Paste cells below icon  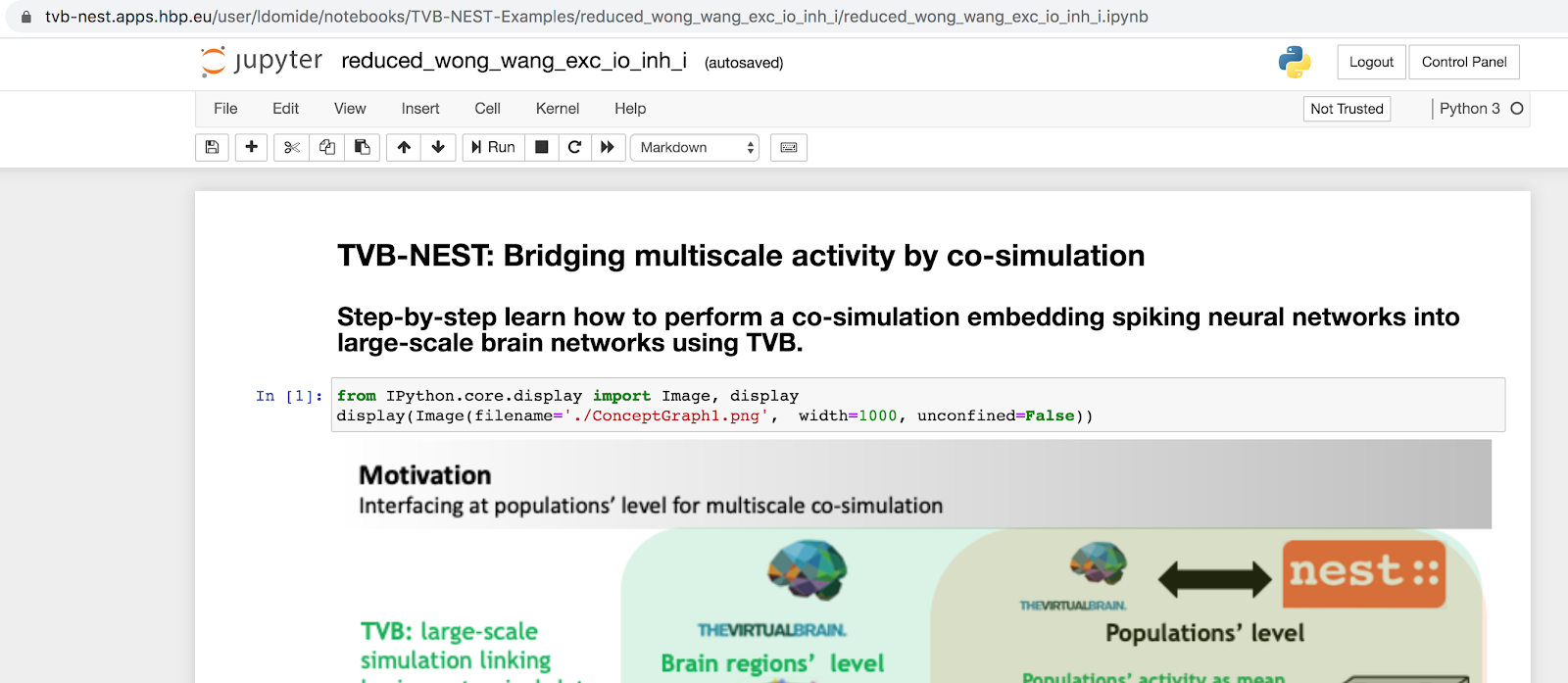[362, 147]
